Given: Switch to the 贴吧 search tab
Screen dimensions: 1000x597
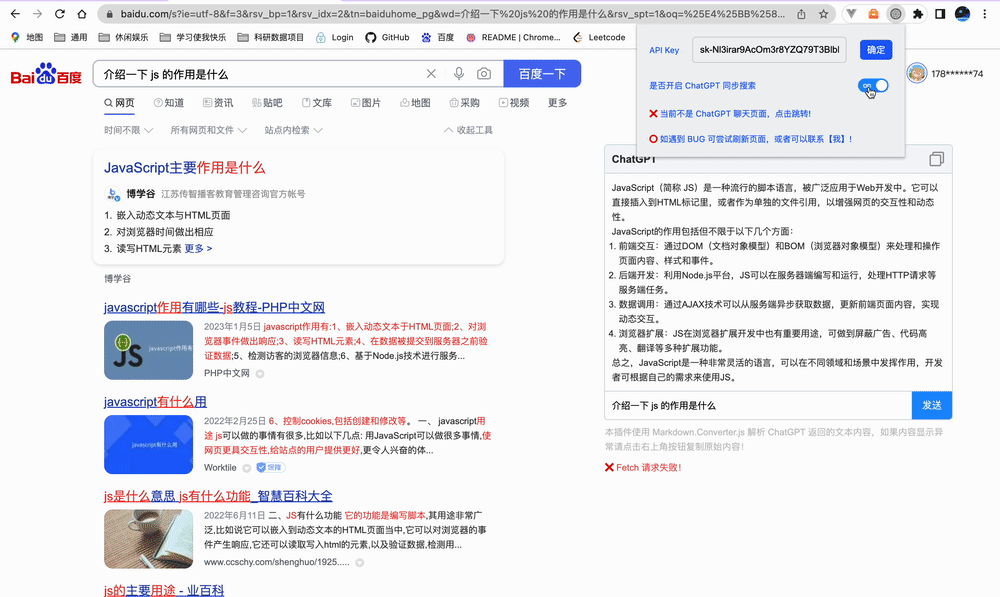Looking at the screenshot, I should coord(267,103).
